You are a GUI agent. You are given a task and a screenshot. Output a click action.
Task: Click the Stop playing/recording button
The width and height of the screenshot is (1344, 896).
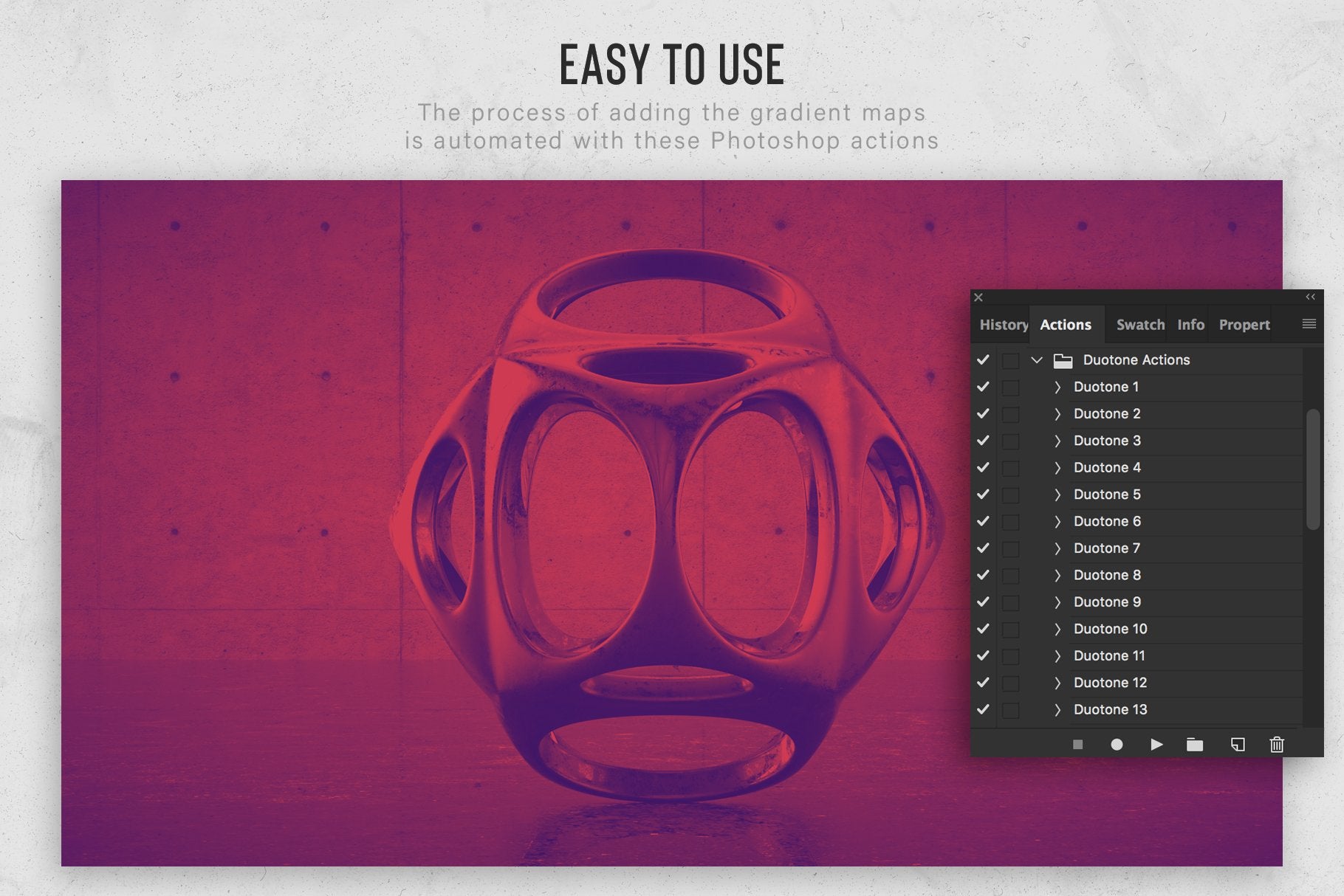point(1077,745)
